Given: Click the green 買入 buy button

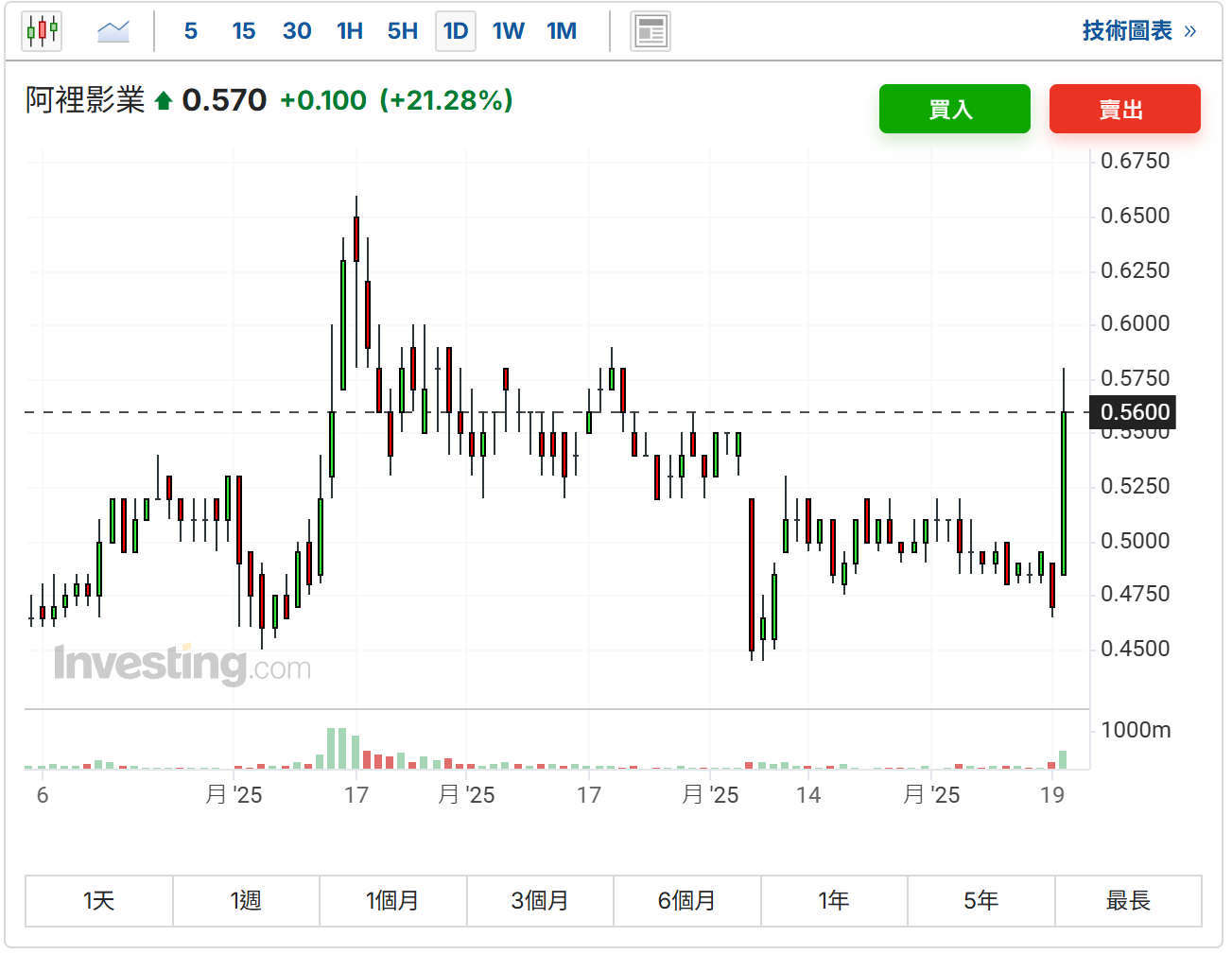Looking at the screenshot, I should [955, 109].
